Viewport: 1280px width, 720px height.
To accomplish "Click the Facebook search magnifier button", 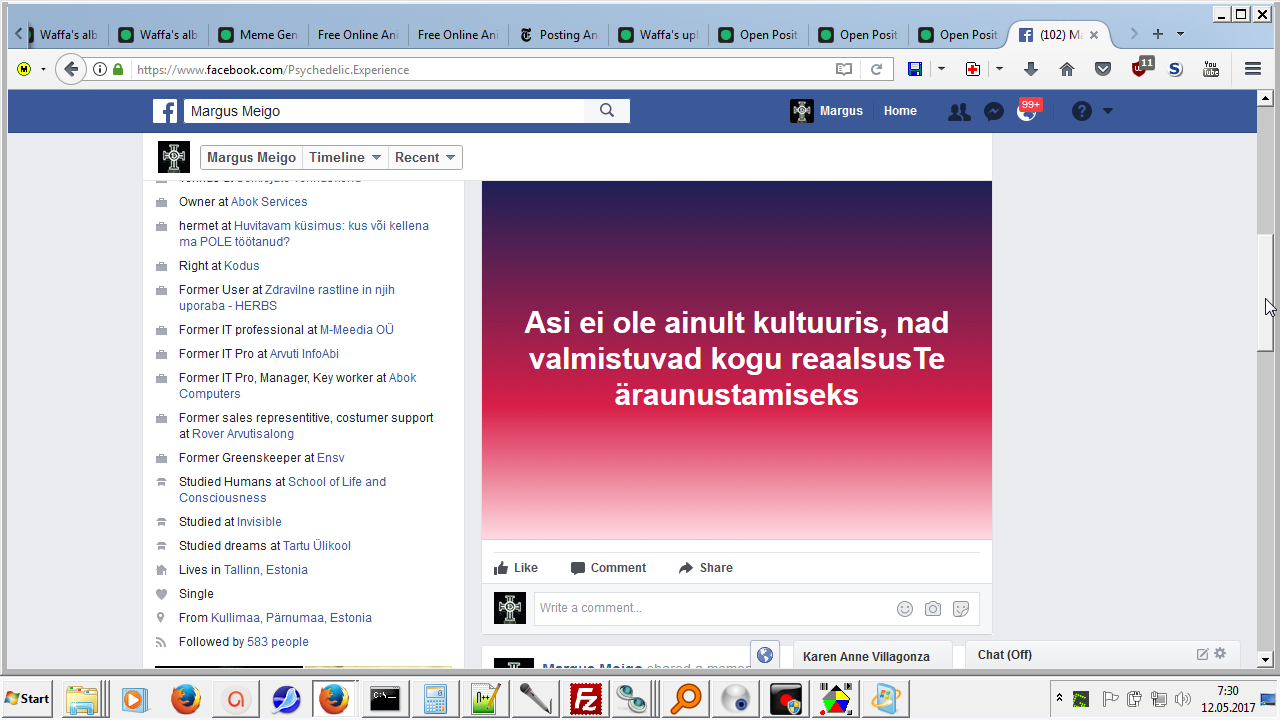I will (607, 111).
